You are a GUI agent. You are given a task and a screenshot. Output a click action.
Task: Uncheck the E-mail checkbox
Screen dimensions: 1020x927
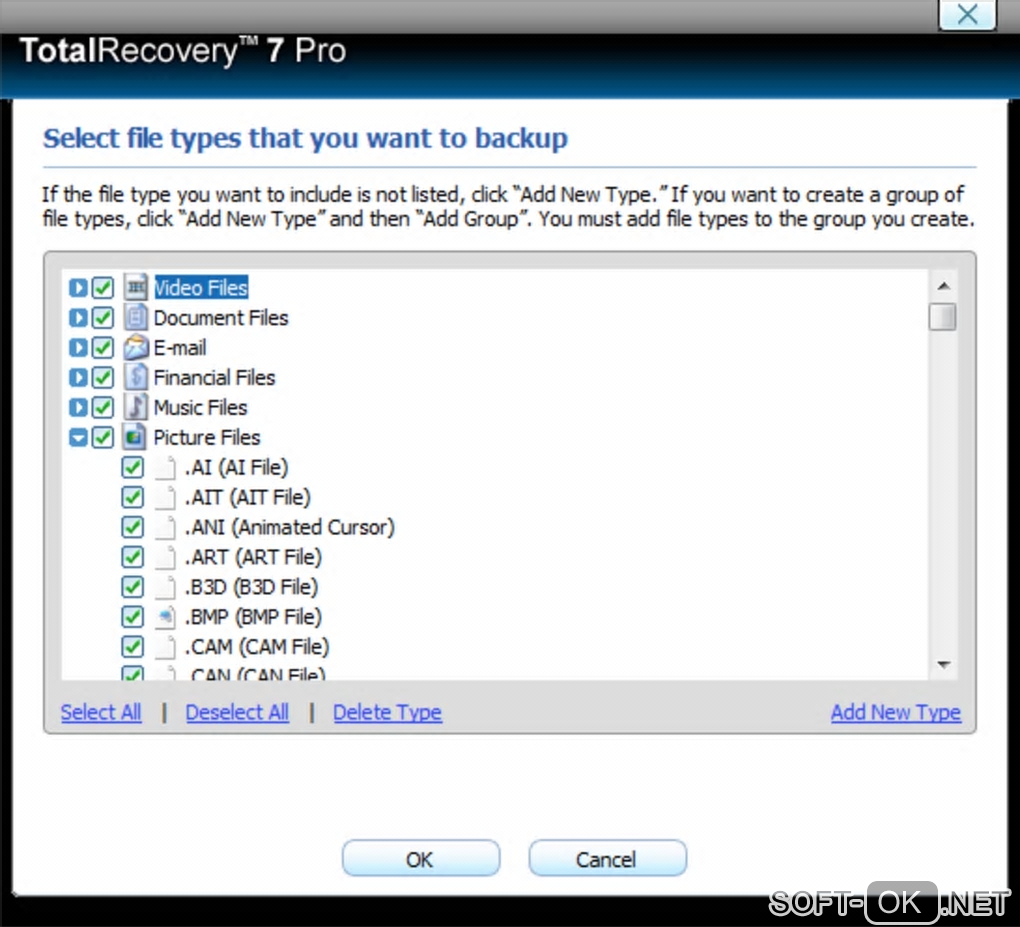tap(102, 347)
